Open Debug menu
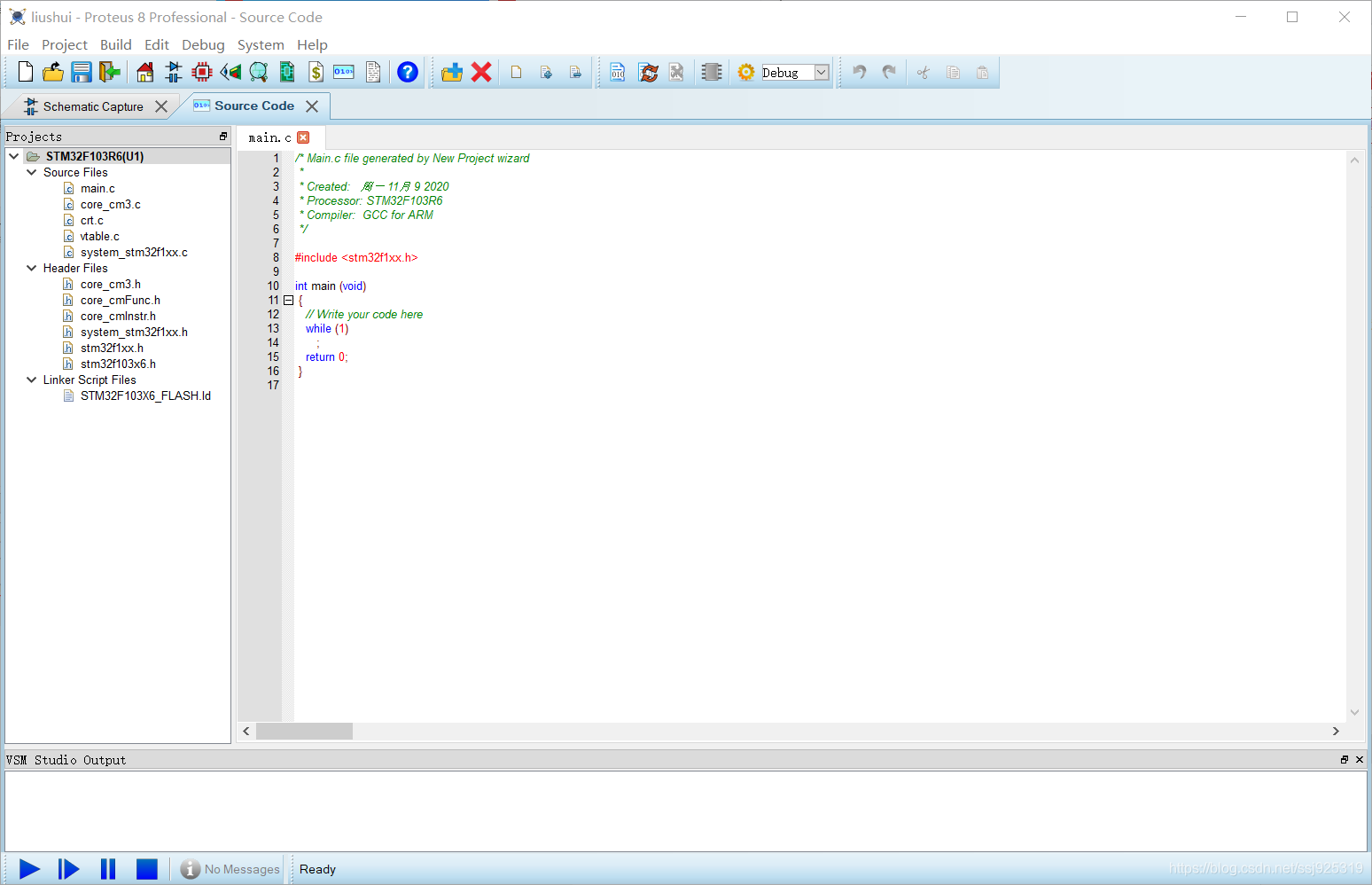This screenshot has height=885, width=1372. click(x=203, y=44)
